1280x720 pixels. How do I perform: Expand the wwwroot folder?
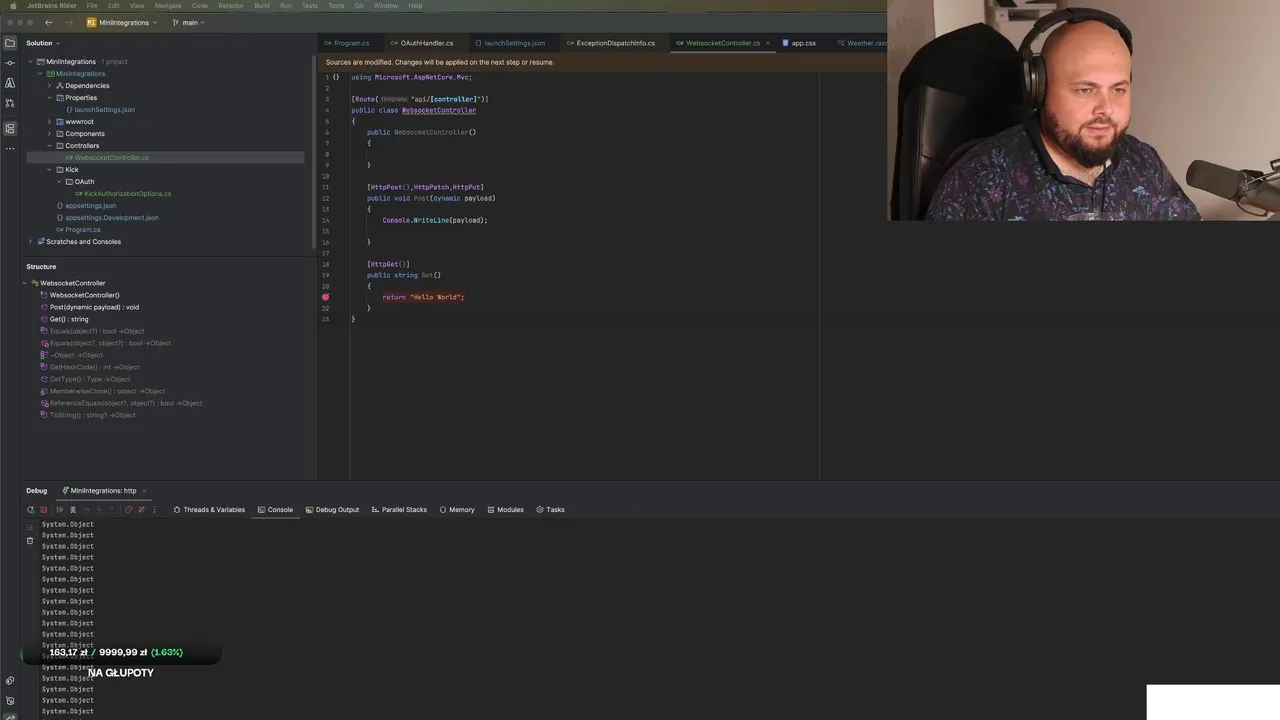49,122
